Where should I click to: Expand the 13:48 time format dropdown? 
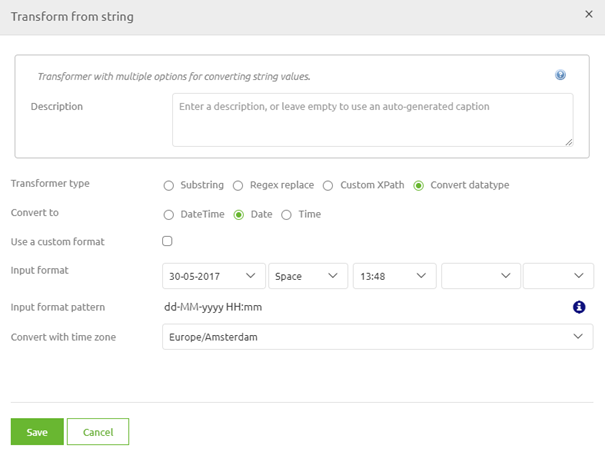click(x=394, y=276)
